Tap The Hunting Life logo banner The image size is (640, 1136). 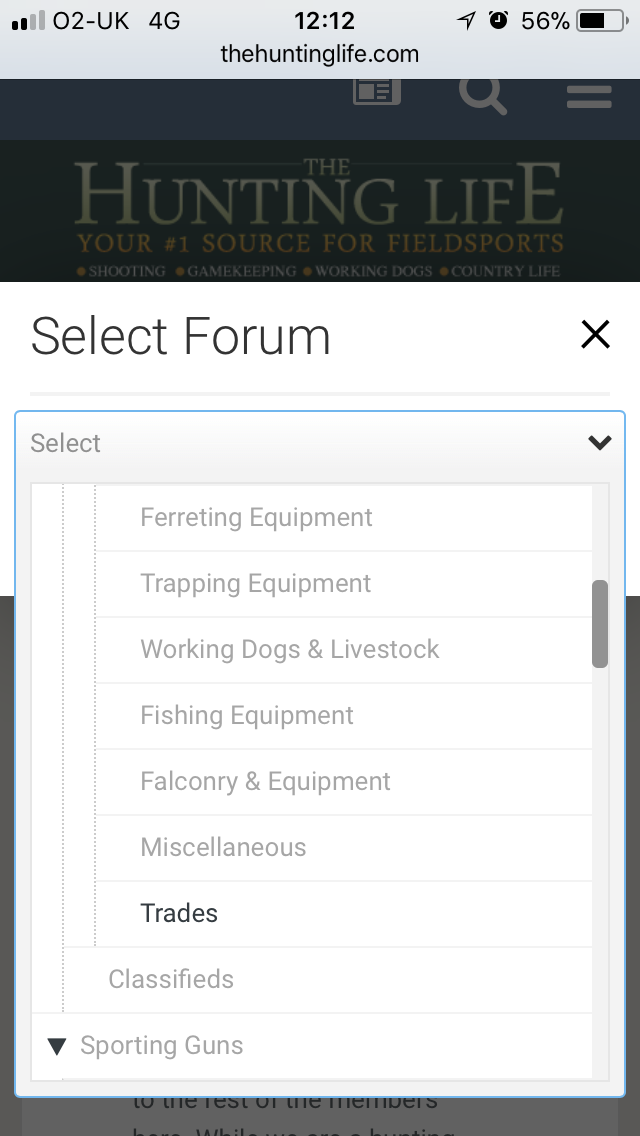pos(320,212)
